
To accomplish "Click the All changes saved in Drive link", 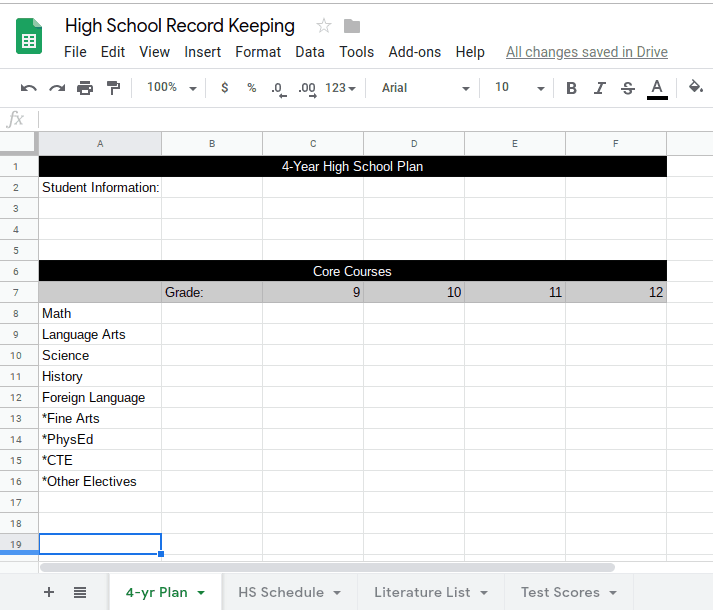I will tap(586, 52).
